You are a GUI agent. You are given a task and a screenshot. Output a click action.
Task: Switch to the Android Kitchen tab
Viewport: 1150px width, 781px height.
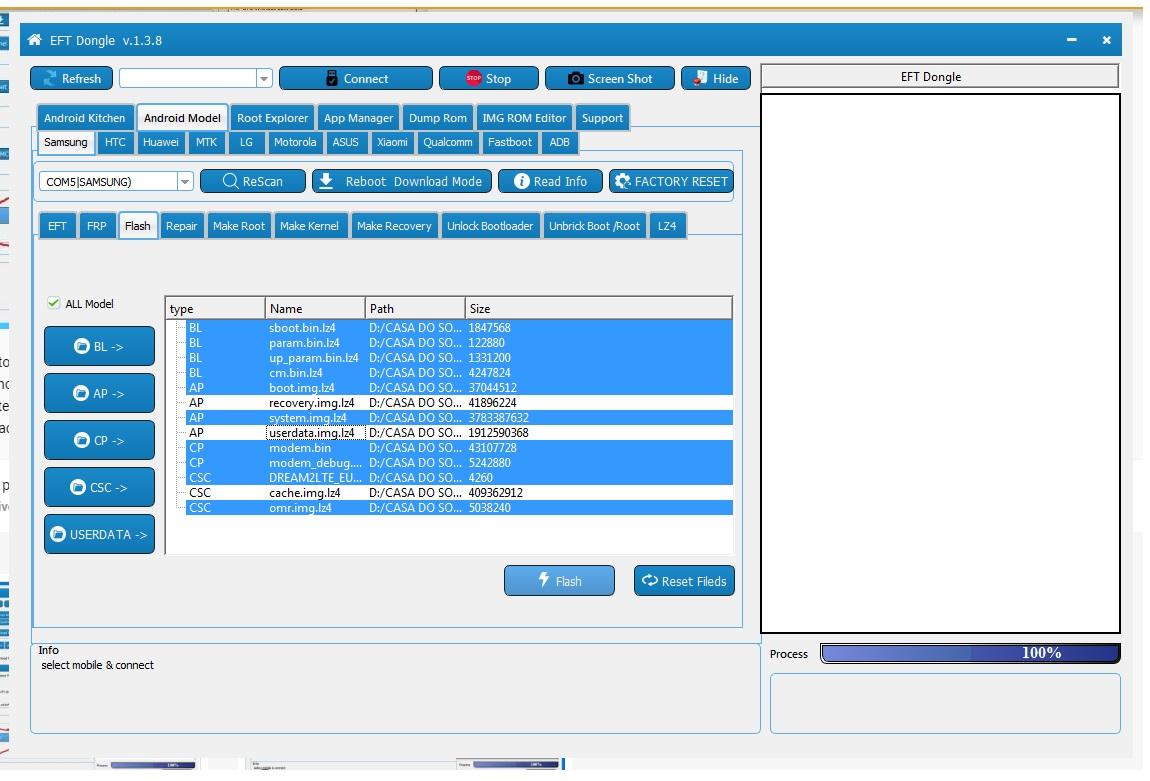click(84, 118)
